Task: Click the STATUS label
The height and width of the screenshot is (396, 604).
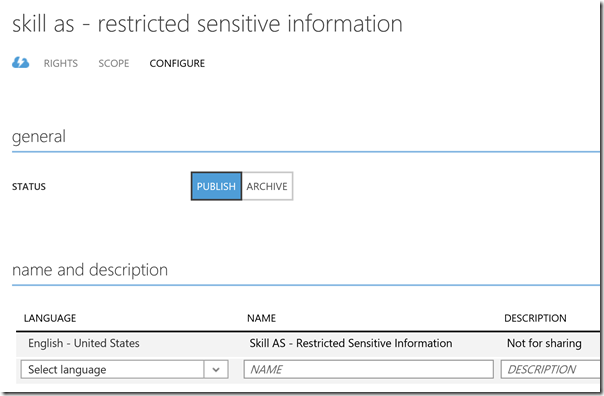Action: (x=29, y=186)
